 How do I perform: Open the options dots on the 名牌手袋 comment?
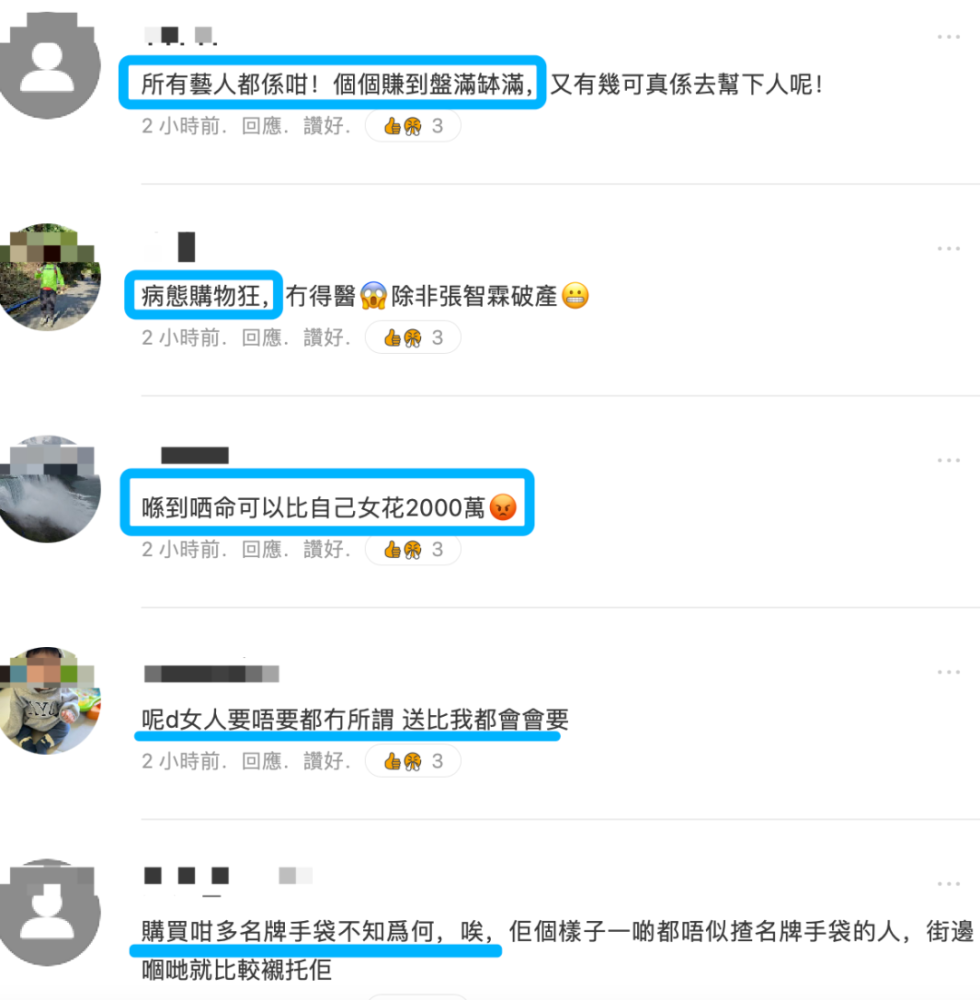[x=948, y=883]
